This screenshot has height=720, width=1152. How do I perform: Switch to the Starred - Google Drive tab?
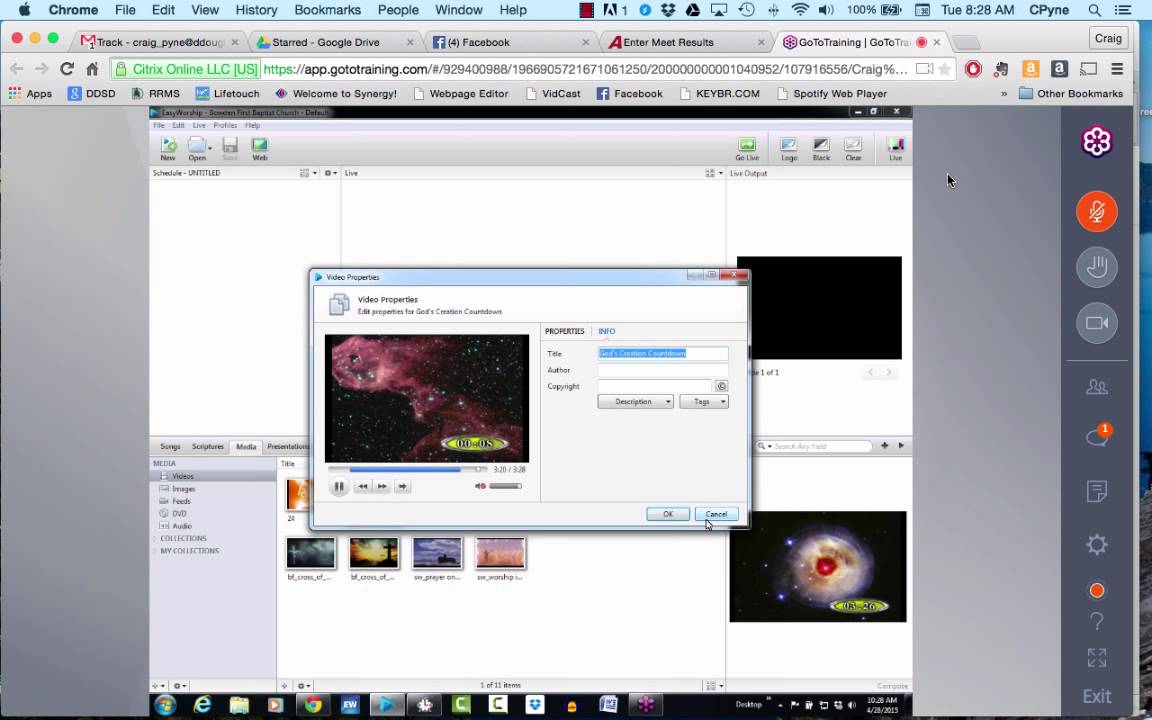click(327, 43)
